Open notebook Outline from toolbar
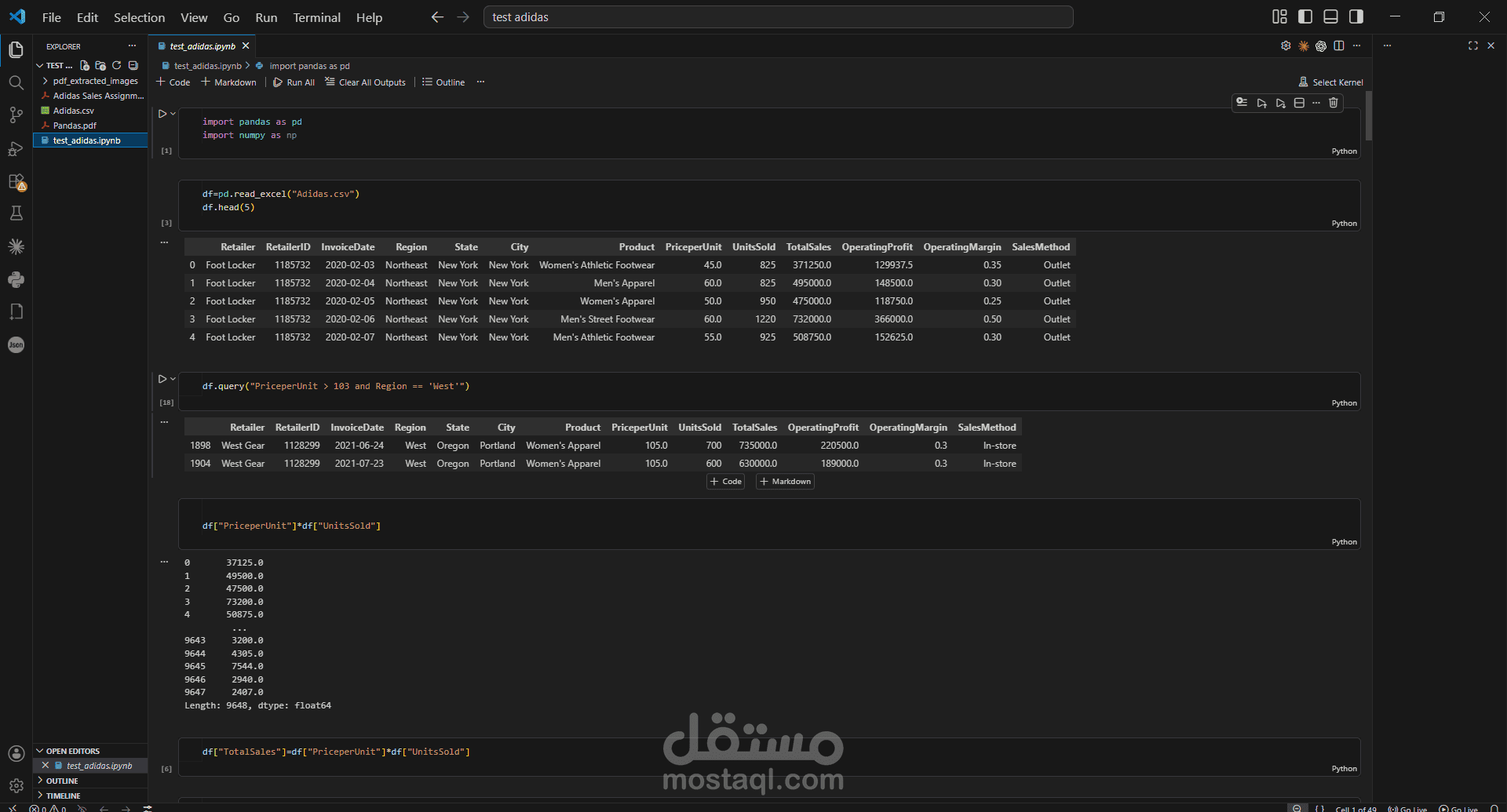 click(x=443, y=82)
